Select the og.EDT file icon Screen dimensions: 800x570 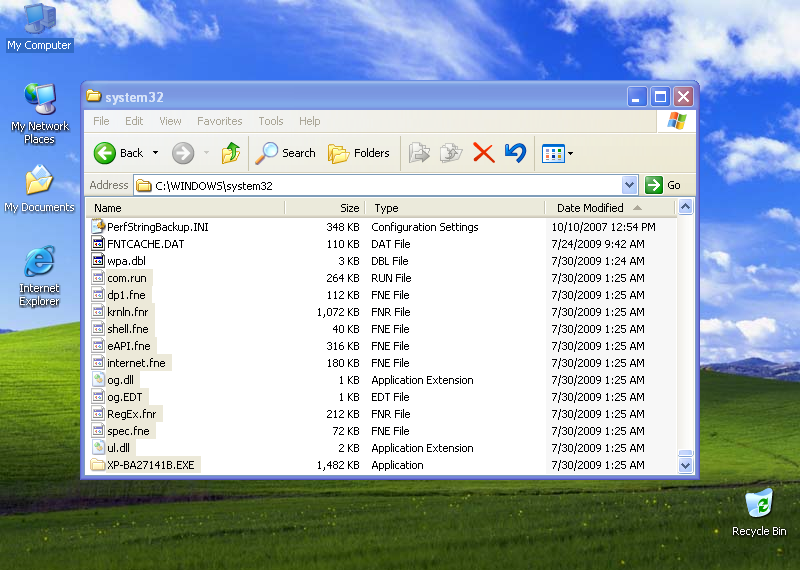(98, 396)
